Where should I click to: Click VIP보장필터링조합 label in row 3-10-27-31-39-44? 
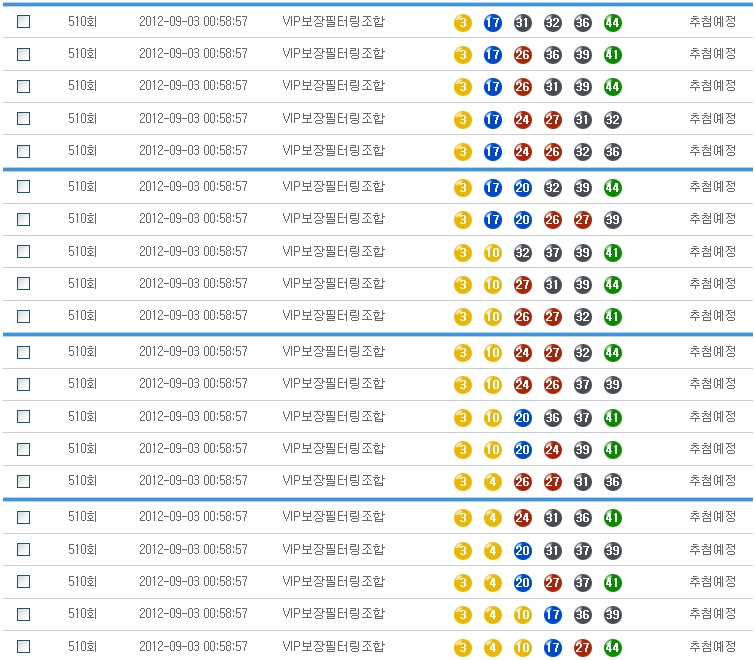click(333, 284)
